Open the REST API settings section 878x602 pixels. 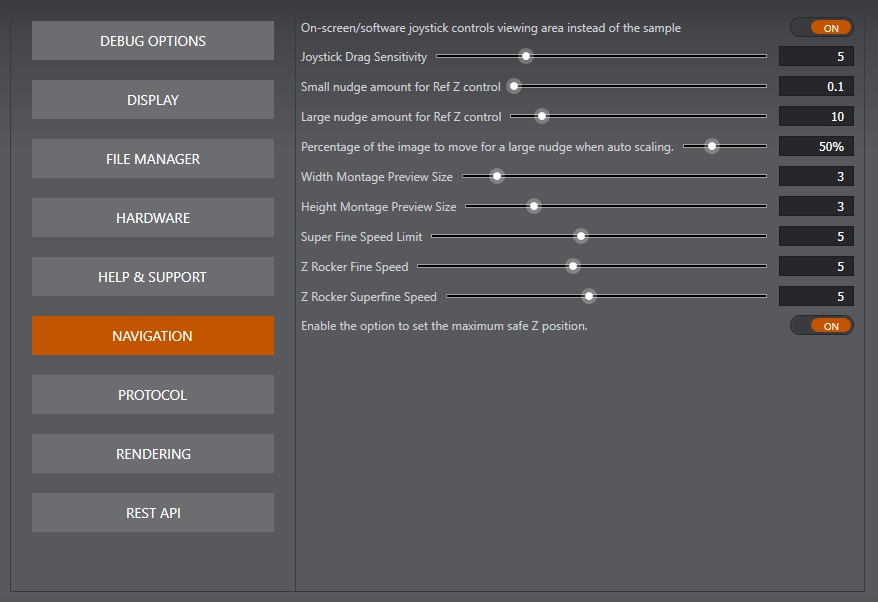coord(152,513)
